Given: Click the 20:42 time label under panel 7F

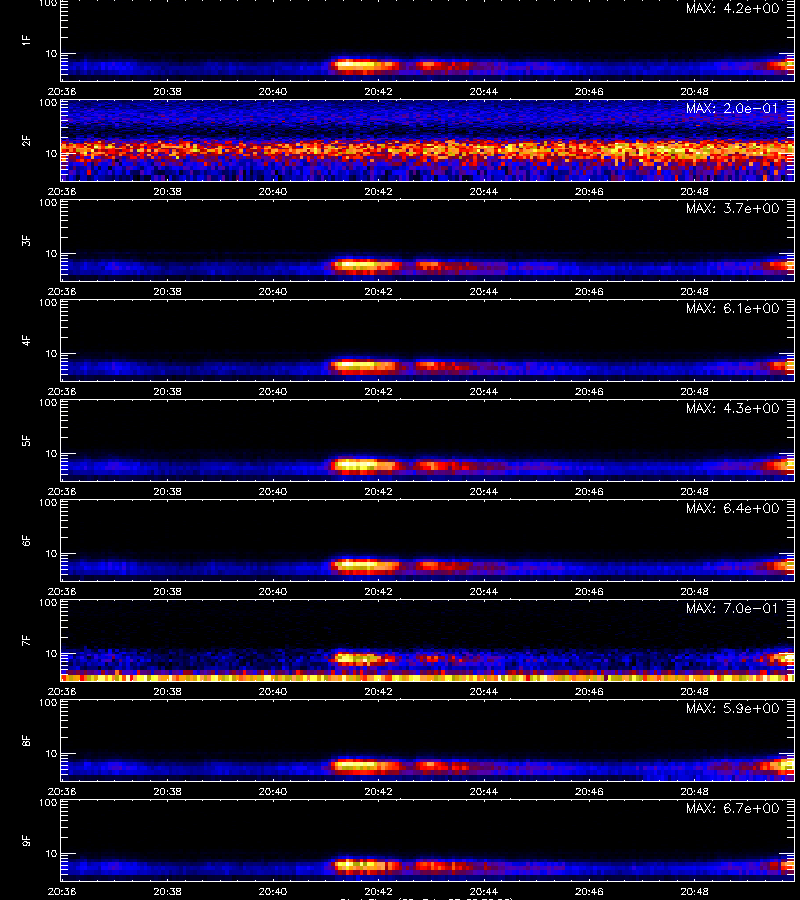Looking at the screenshot, I should tap(378, 692).
